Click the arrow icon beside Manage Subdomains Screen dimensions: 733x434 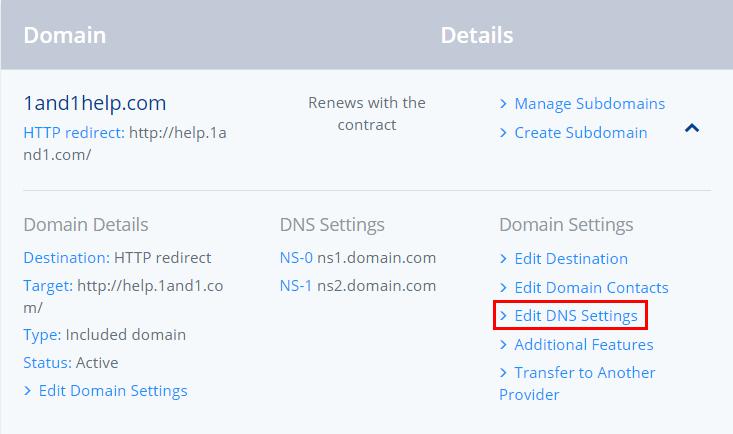click(503, 104)
